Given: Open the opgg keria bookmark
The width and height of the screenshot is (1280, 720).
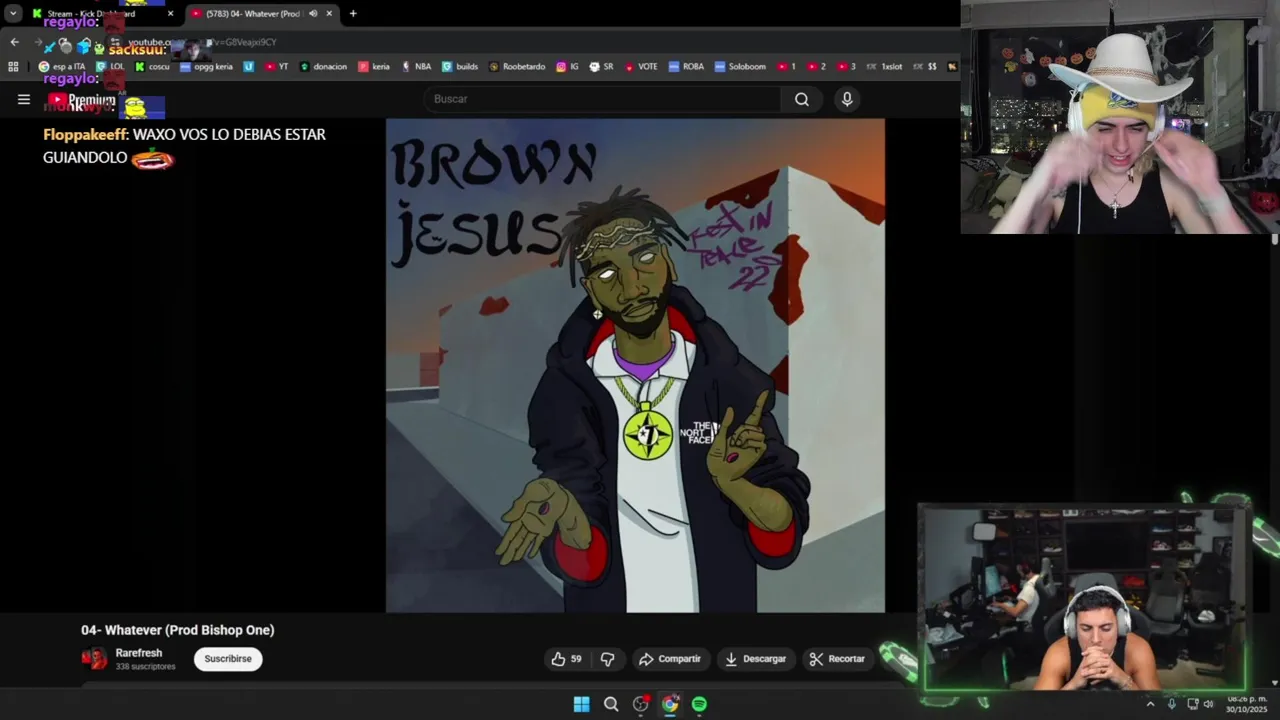Looking at the screenshot, I should [x=206, y=67].
